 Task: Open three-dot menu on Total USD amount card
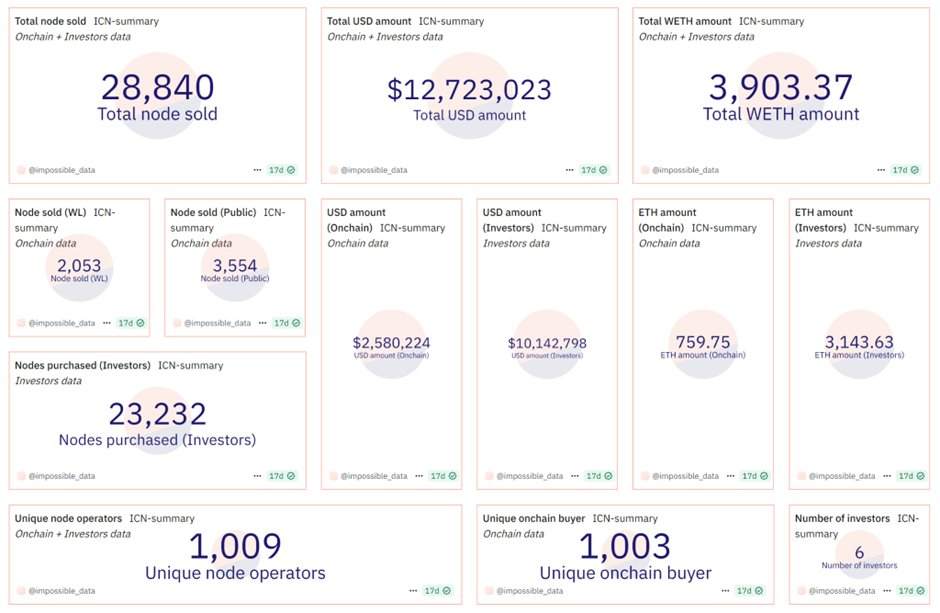click(569, 170)
